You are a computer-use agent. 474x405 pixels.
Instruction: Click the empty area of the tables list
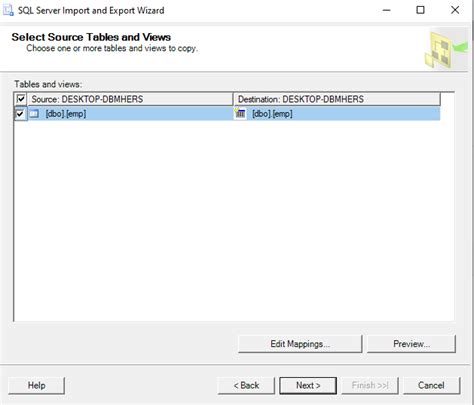tap(233, 220)
